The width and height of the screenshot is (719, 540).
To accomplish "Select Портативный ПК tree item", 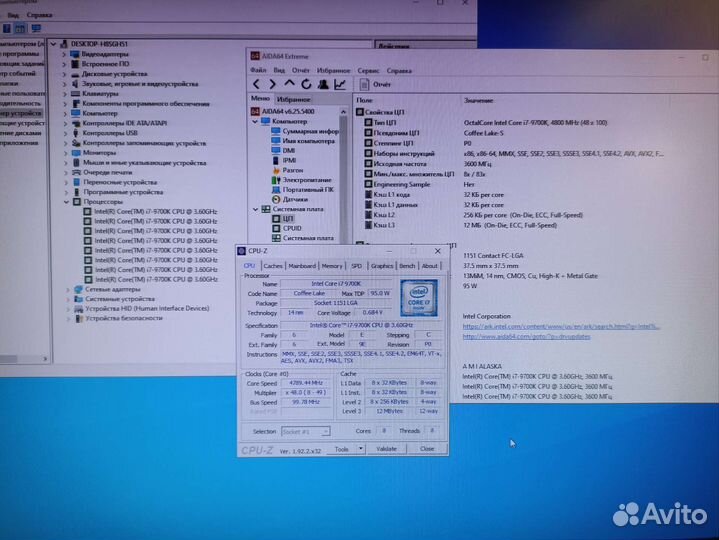I will coord(303,189).
